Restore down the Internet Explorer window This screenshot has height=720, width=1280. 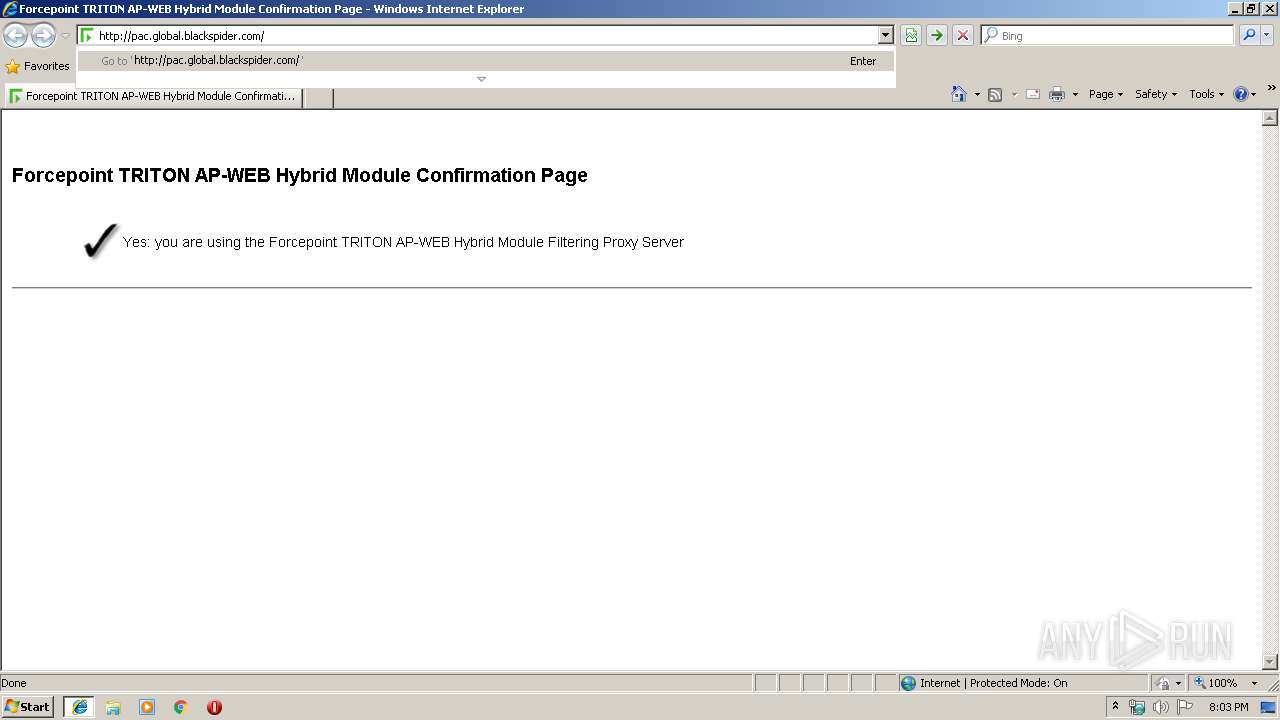[1251, 8]
